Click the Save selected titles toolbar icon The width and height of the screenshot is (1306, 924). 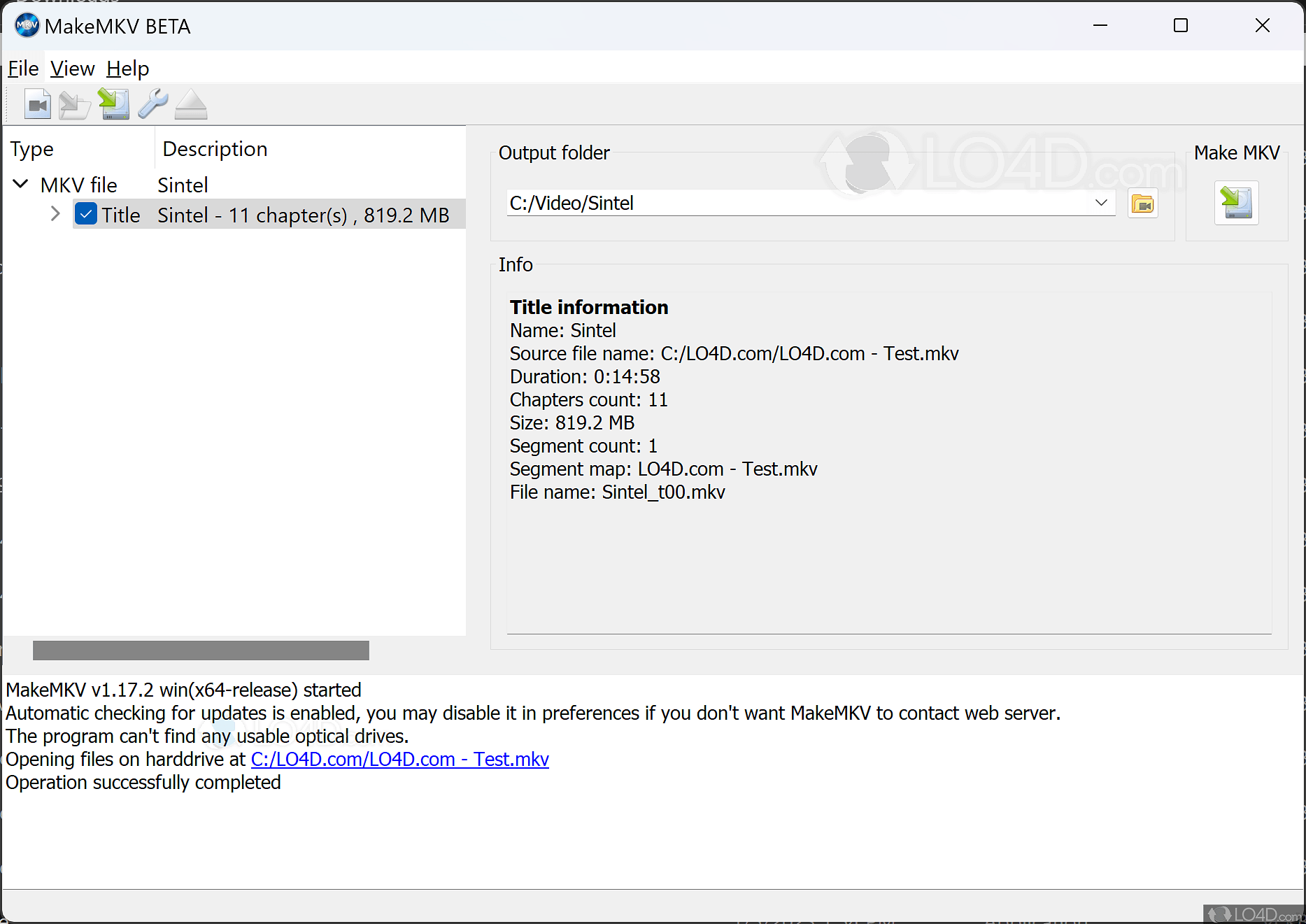pyautogui.click(x=114, y=105)
